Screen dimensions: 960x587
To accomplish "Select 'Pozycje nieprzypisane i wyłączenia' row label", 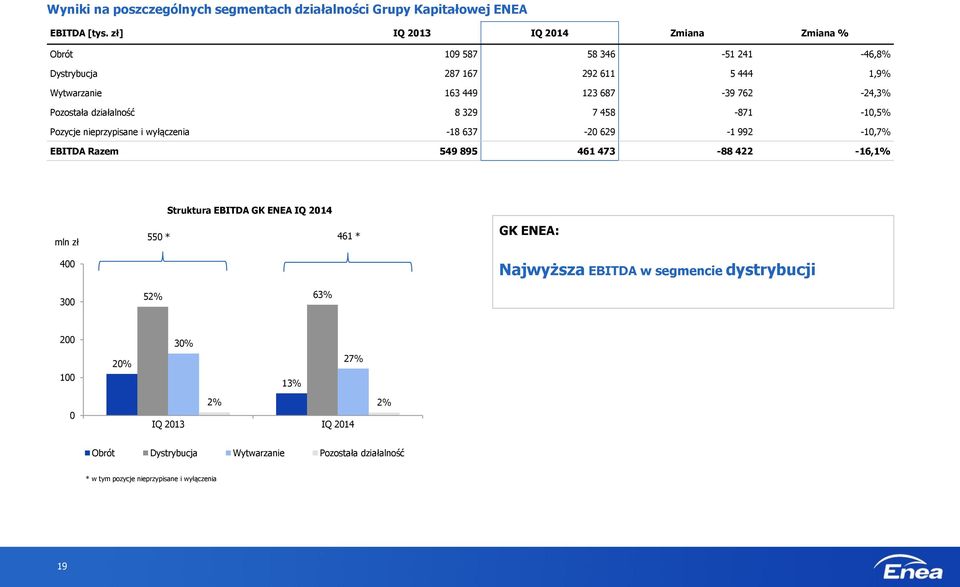I will pyautogui.click(x=119, y=132).
